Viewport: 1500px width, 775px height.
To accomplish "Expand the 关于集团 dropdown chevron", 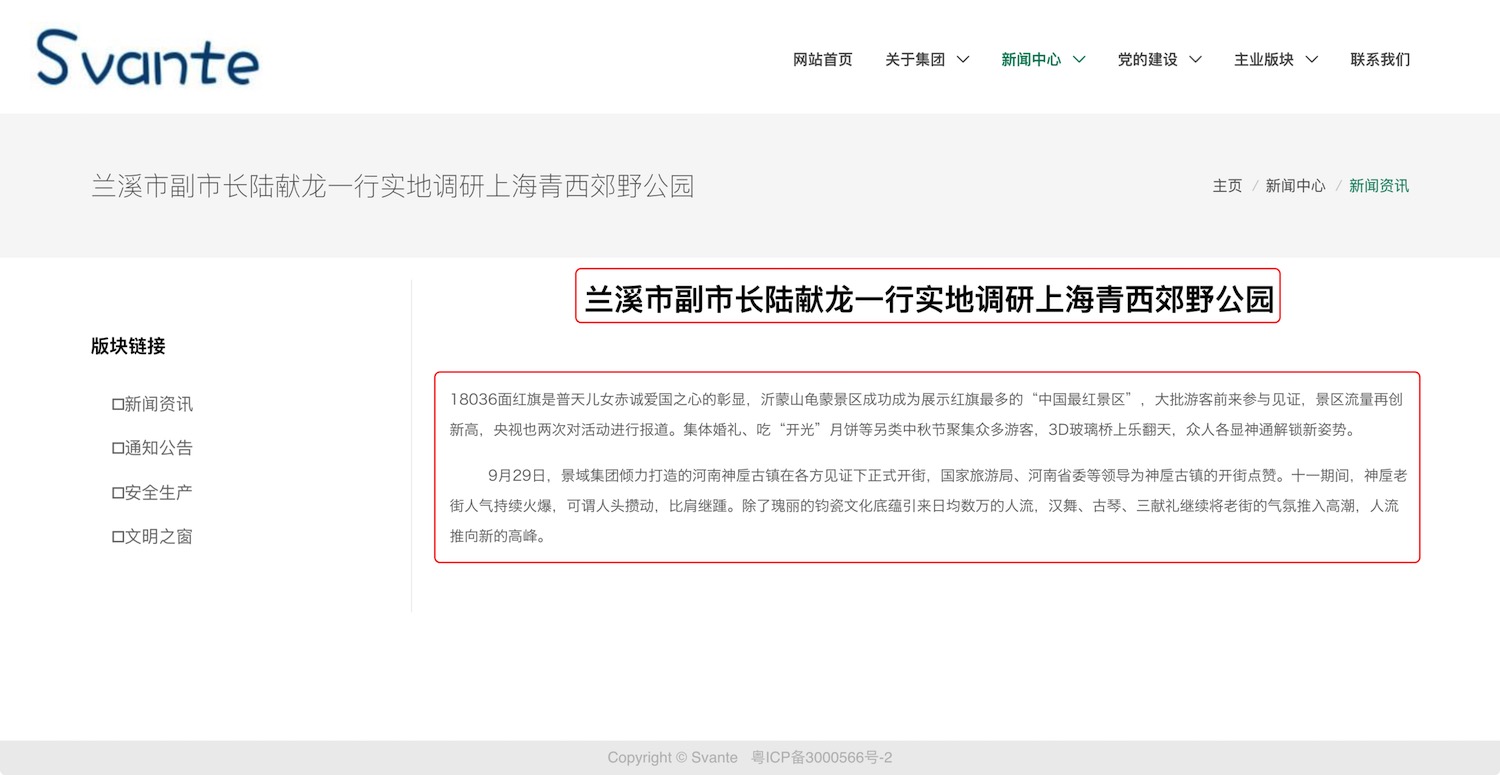I will (x=963, y=60).
